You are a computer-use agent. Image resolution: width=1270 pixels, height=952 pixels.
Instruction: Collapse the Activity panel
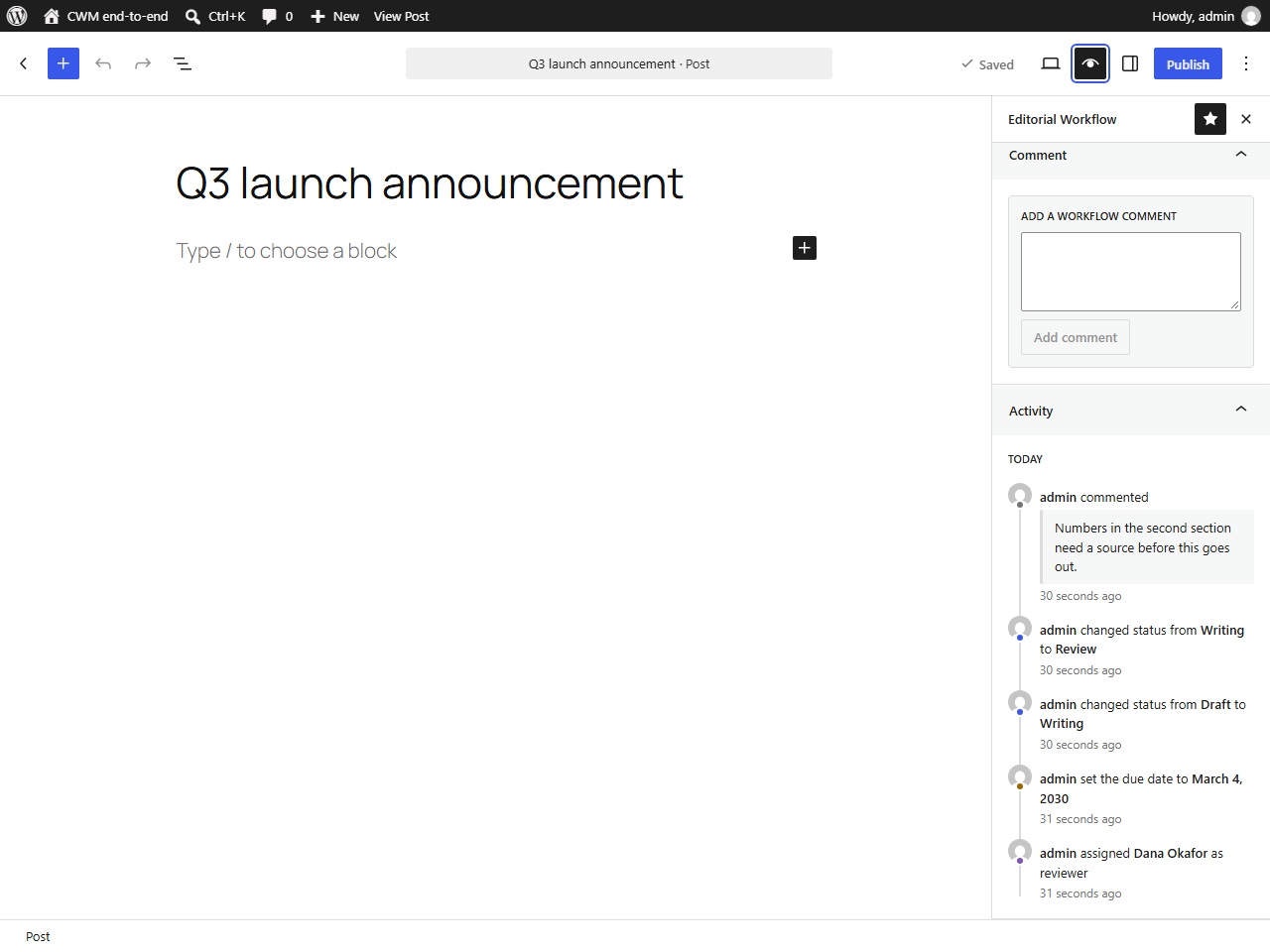[x=1131, y=411]
